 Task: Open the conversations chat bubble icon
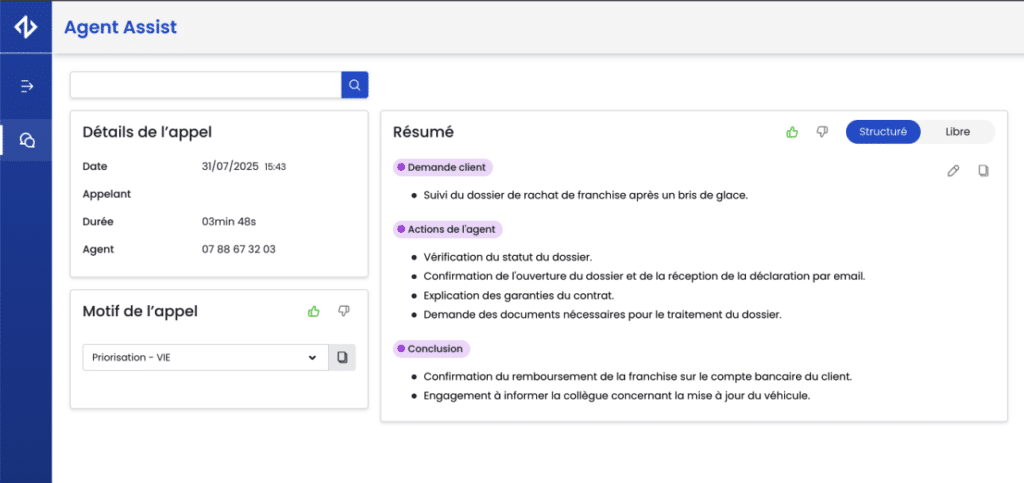(x=27, y=140)
